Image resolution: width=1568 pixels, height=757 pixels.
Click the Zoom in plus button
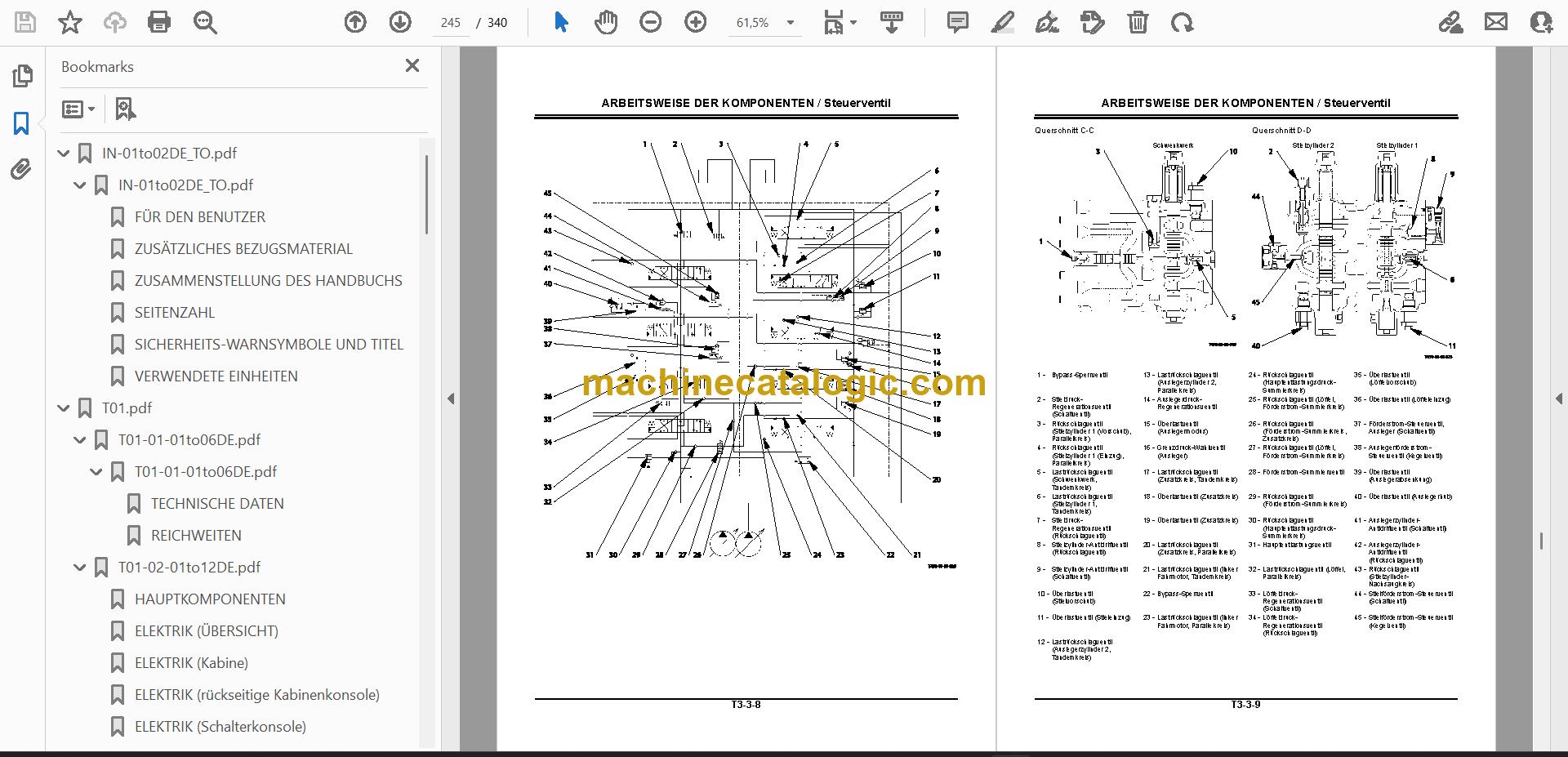pos(695,22)
